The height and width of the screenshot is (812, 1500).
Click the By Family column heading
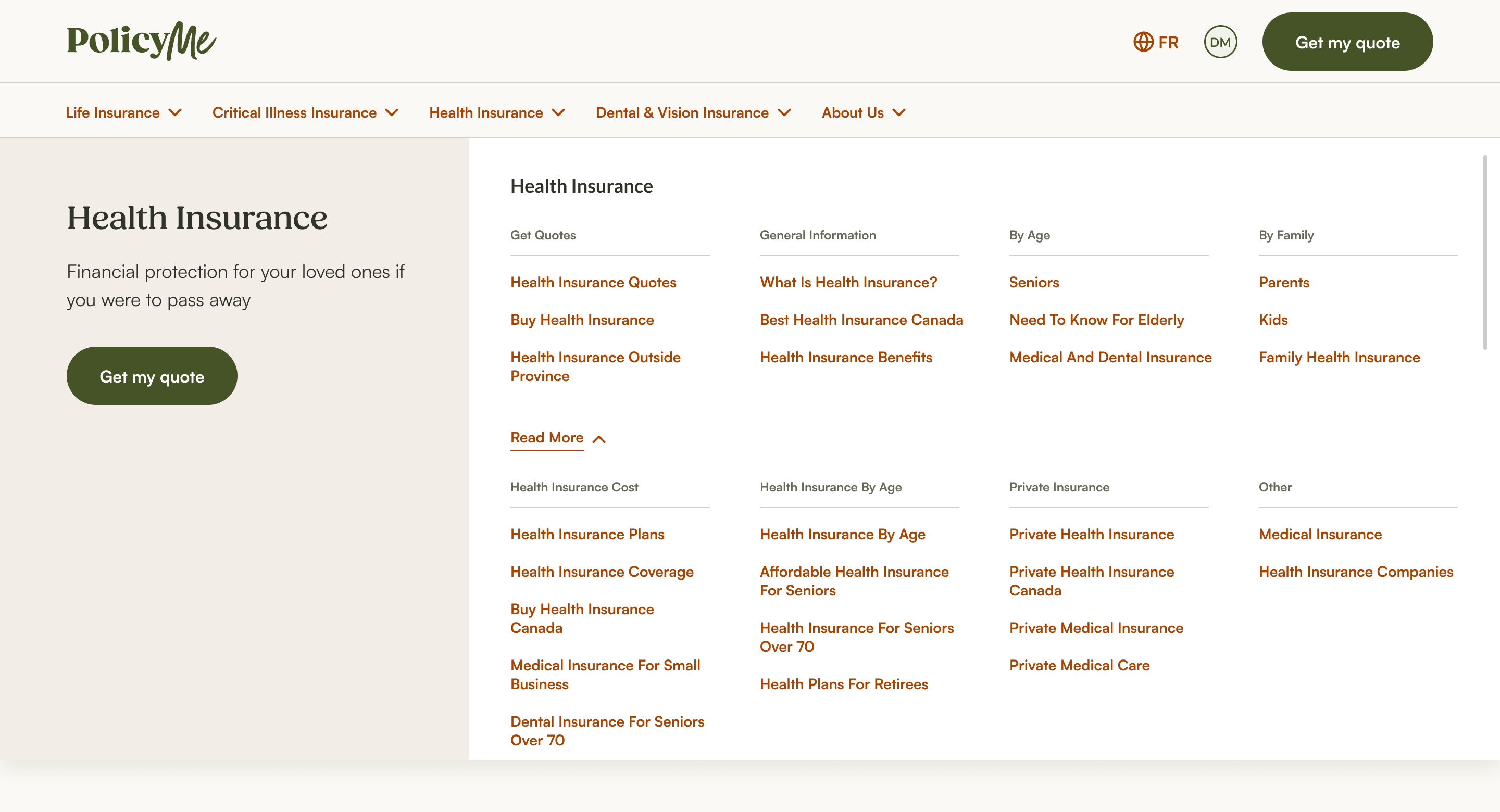click(1286, 235)
